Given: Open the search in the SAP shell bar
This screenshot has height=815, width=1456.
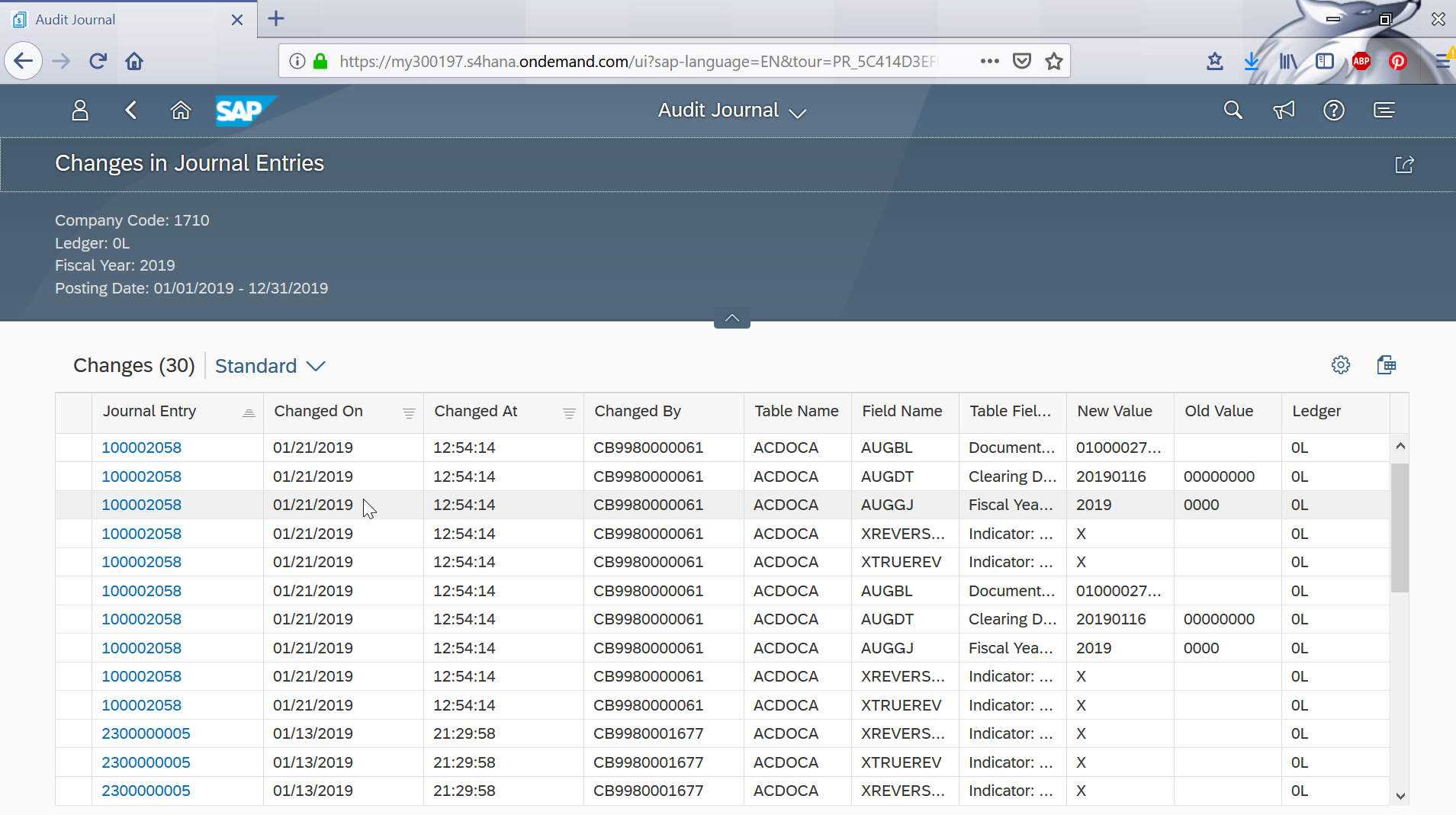Looking at the screenshot, I should 1233,110.
